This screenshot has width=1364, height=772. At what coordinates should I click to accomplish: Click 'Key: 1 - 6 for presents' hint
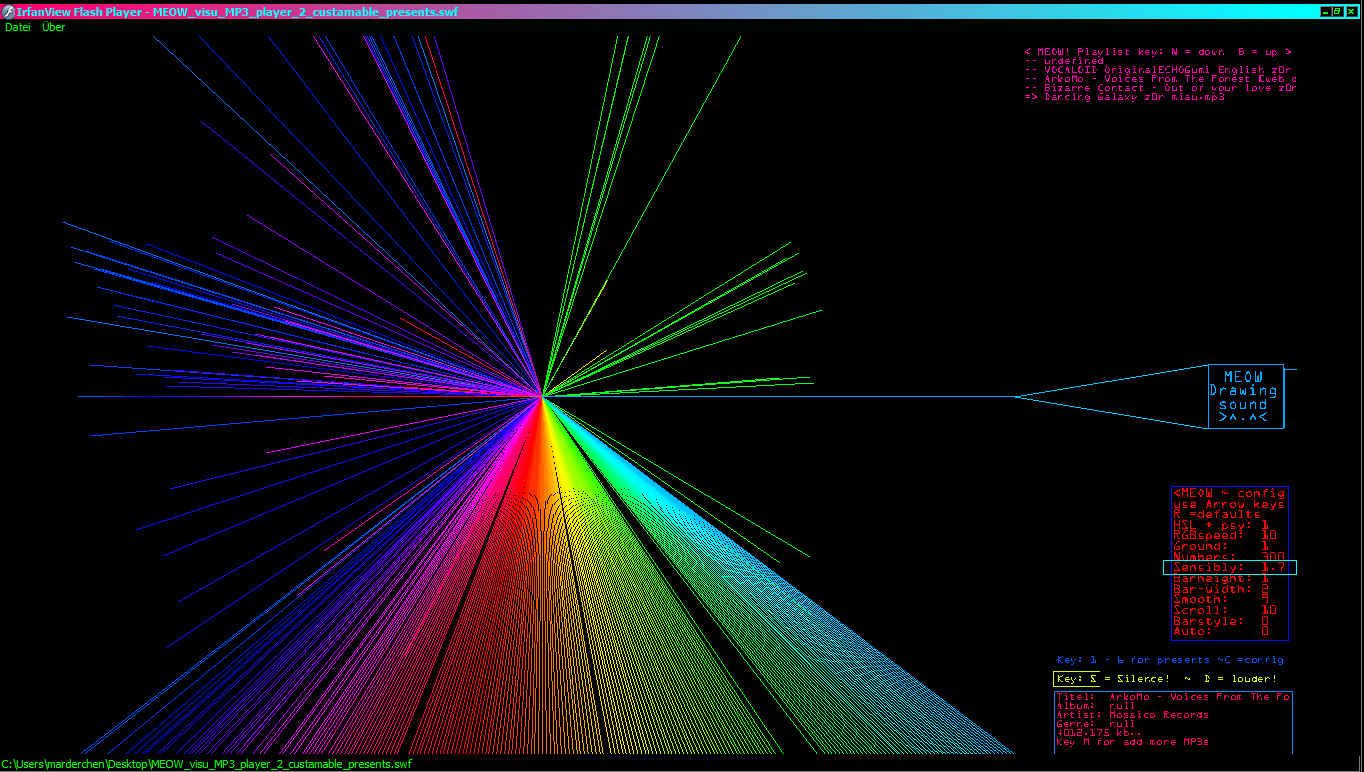point(1170,660)
